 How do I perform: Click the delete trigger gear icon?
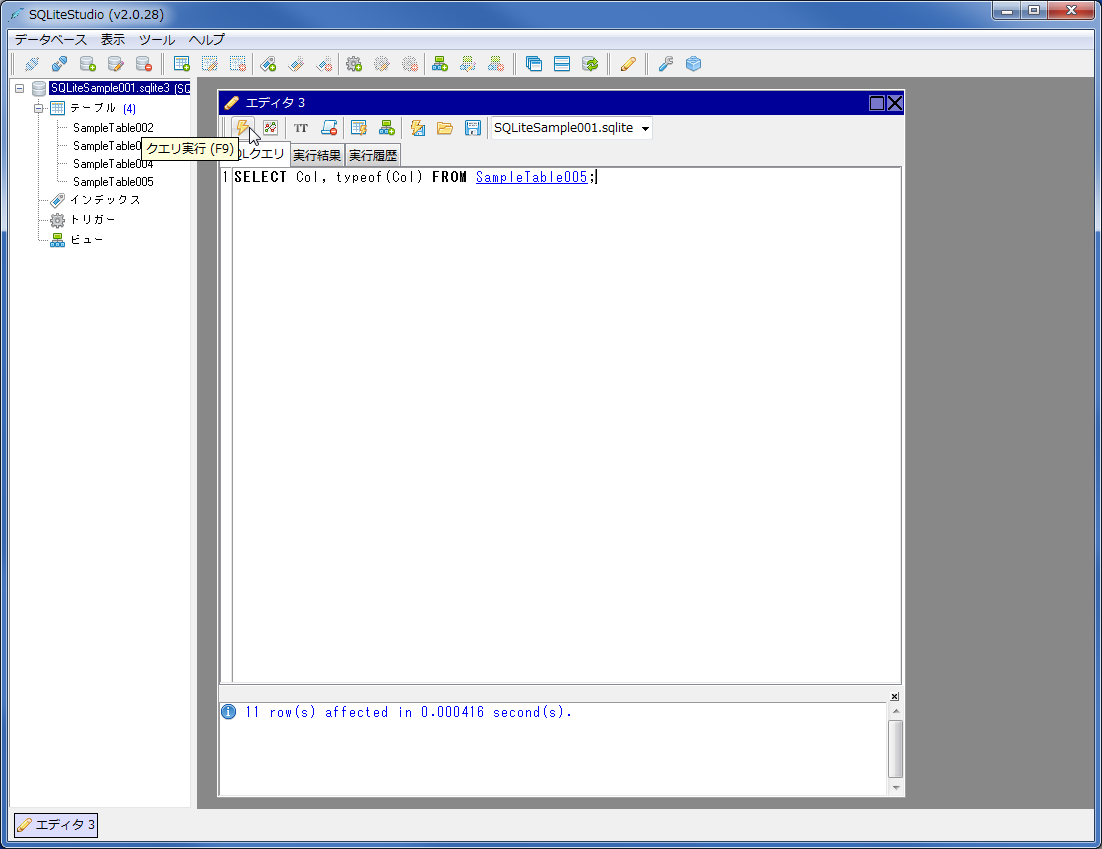pos(410,65)
